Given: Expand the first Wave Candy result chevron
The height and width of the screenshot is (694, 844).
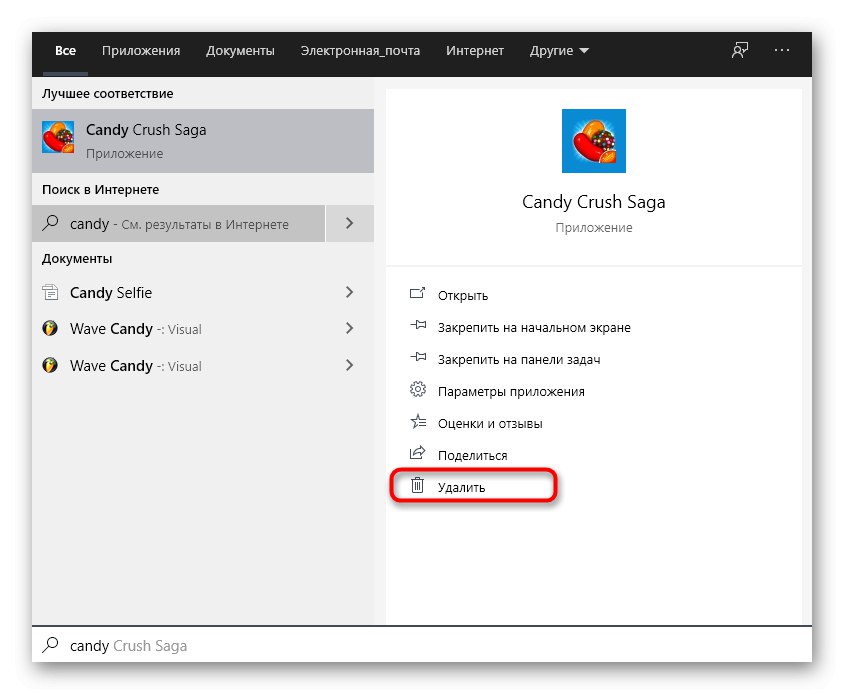Looking at the screenshot, I should coord(349,328).
